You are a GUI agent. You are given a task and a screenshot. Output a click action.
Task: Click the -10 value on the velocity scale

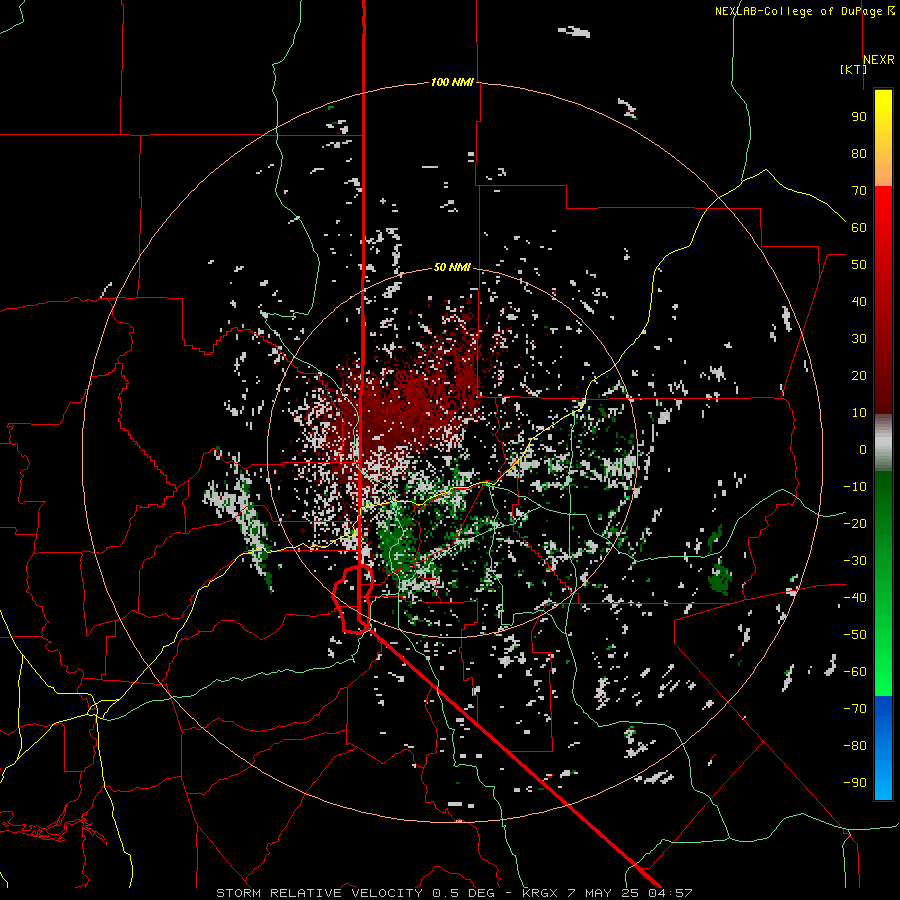[855, 487]
